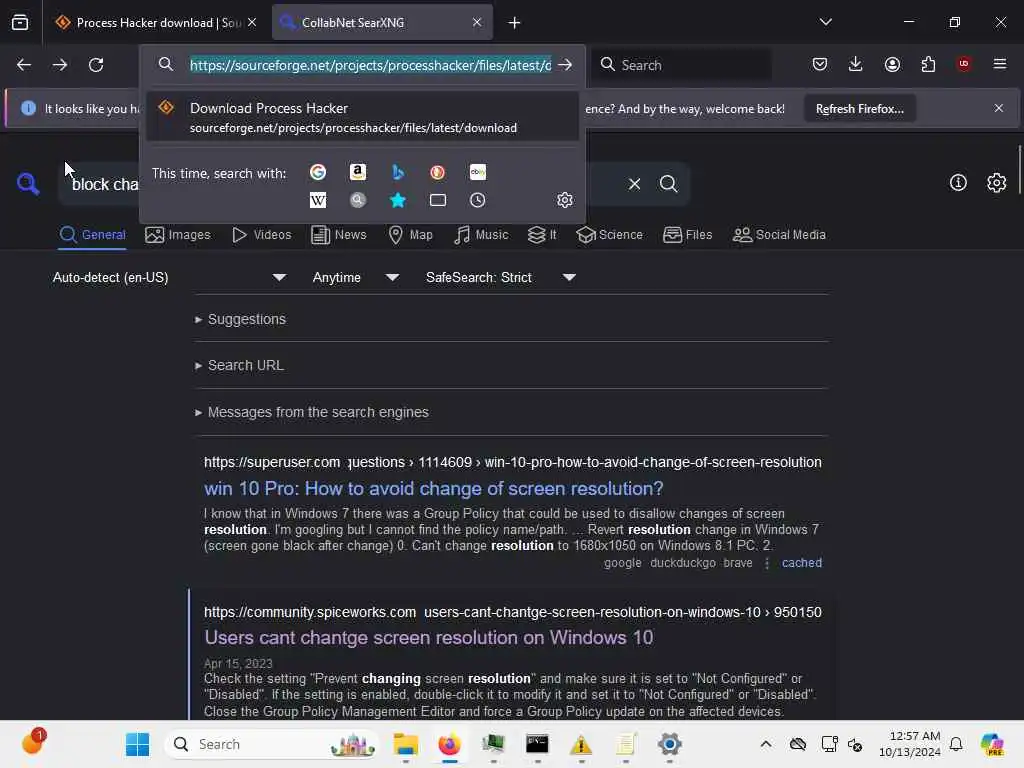Open the language Auto-detect (en-US) dropdown
Image resolution: width=1024 pixels, height=768 pixels.
170,278
